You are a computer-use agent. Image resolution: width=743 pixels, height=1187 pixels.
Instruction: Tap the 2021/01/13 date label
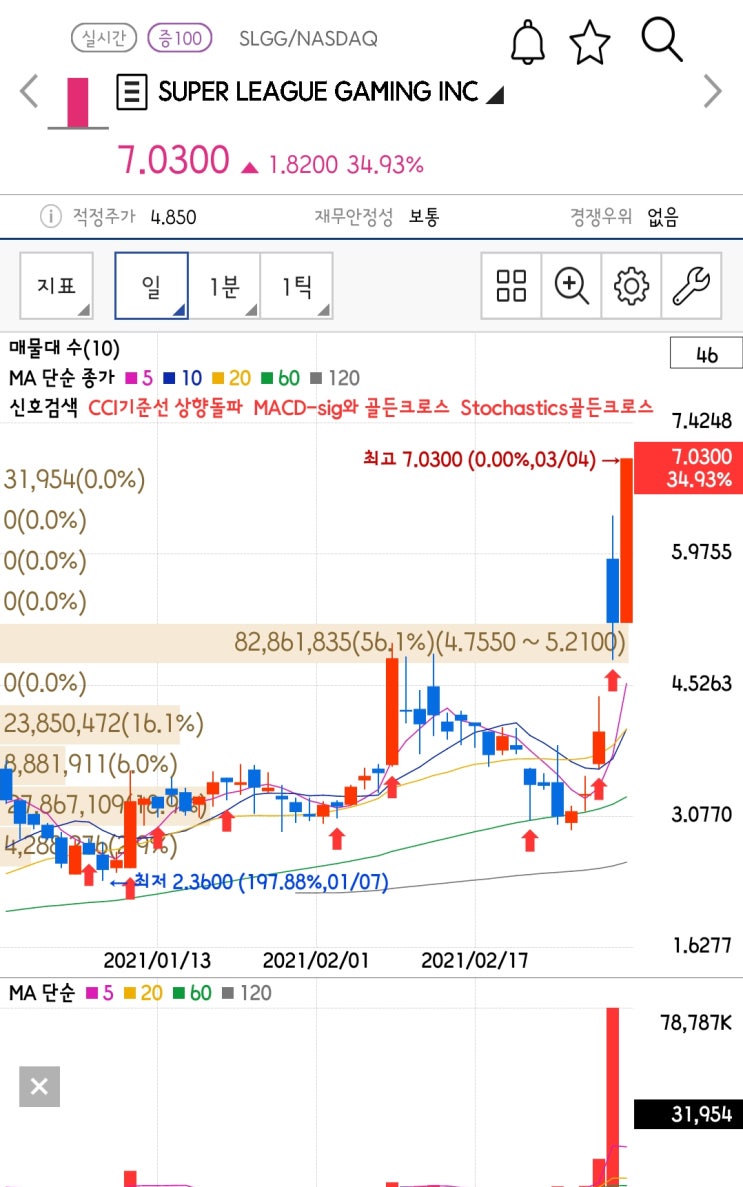click(157, 960)
